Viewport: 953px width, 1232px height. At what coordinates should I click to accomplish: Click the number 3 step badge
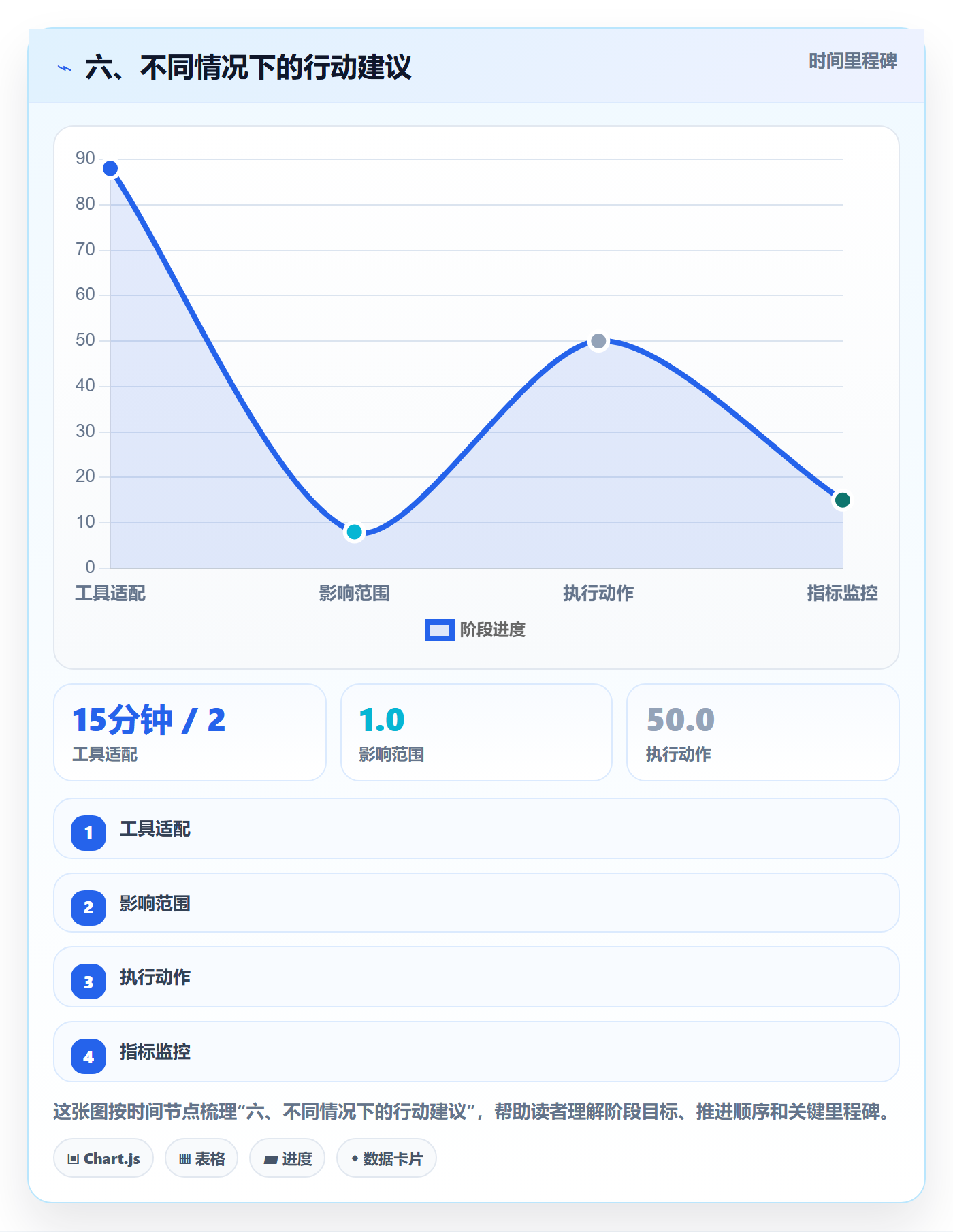[88, 982]
